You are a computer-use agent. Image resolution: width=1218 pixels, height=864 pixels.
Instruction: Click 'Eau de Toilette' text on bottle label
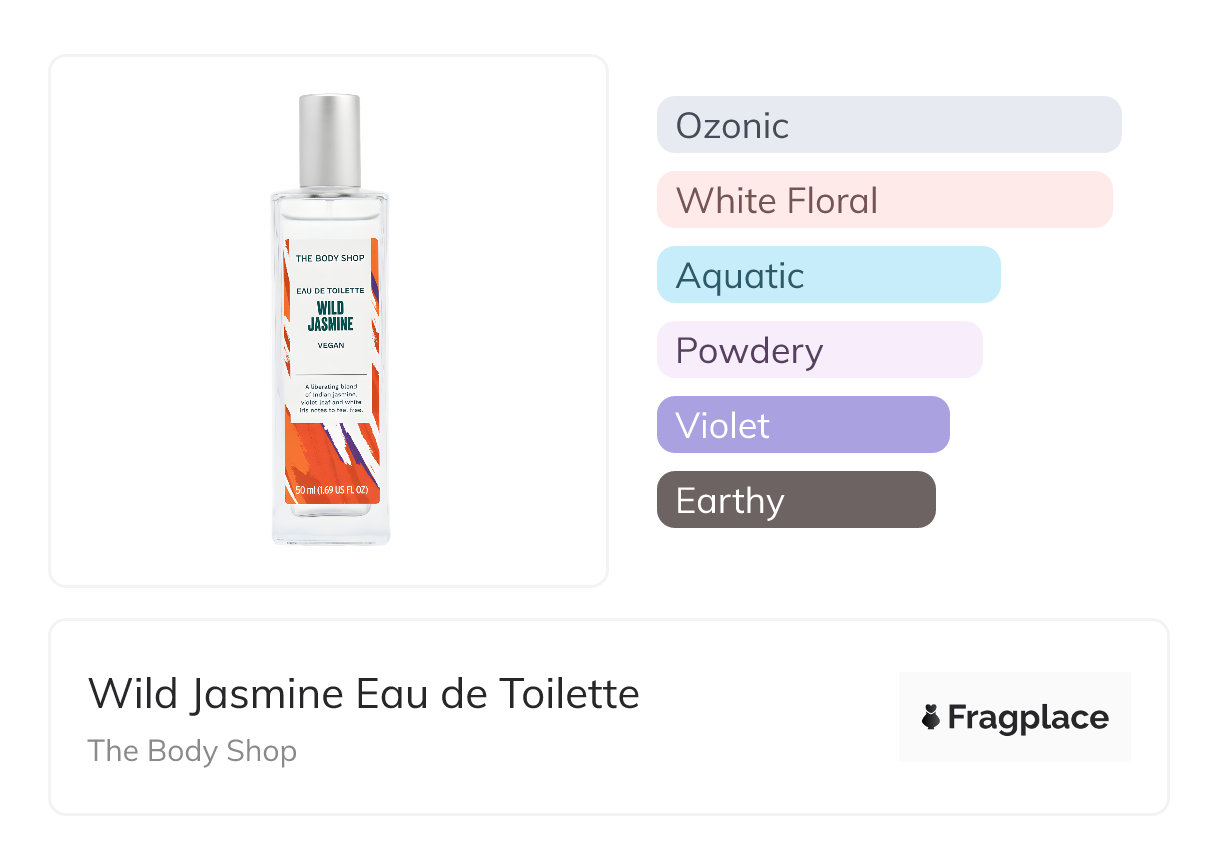[x=330, y=289]
